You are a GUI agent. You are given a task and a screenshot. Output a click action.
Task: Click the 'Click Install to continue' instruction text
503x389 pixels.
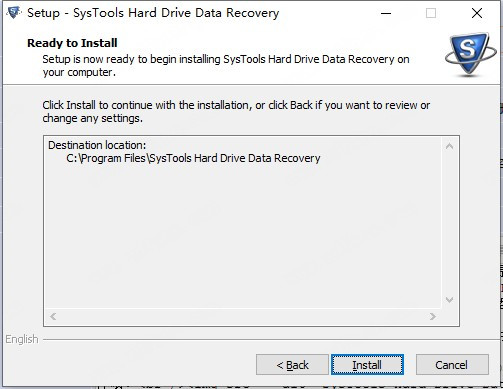coord(236,111)
